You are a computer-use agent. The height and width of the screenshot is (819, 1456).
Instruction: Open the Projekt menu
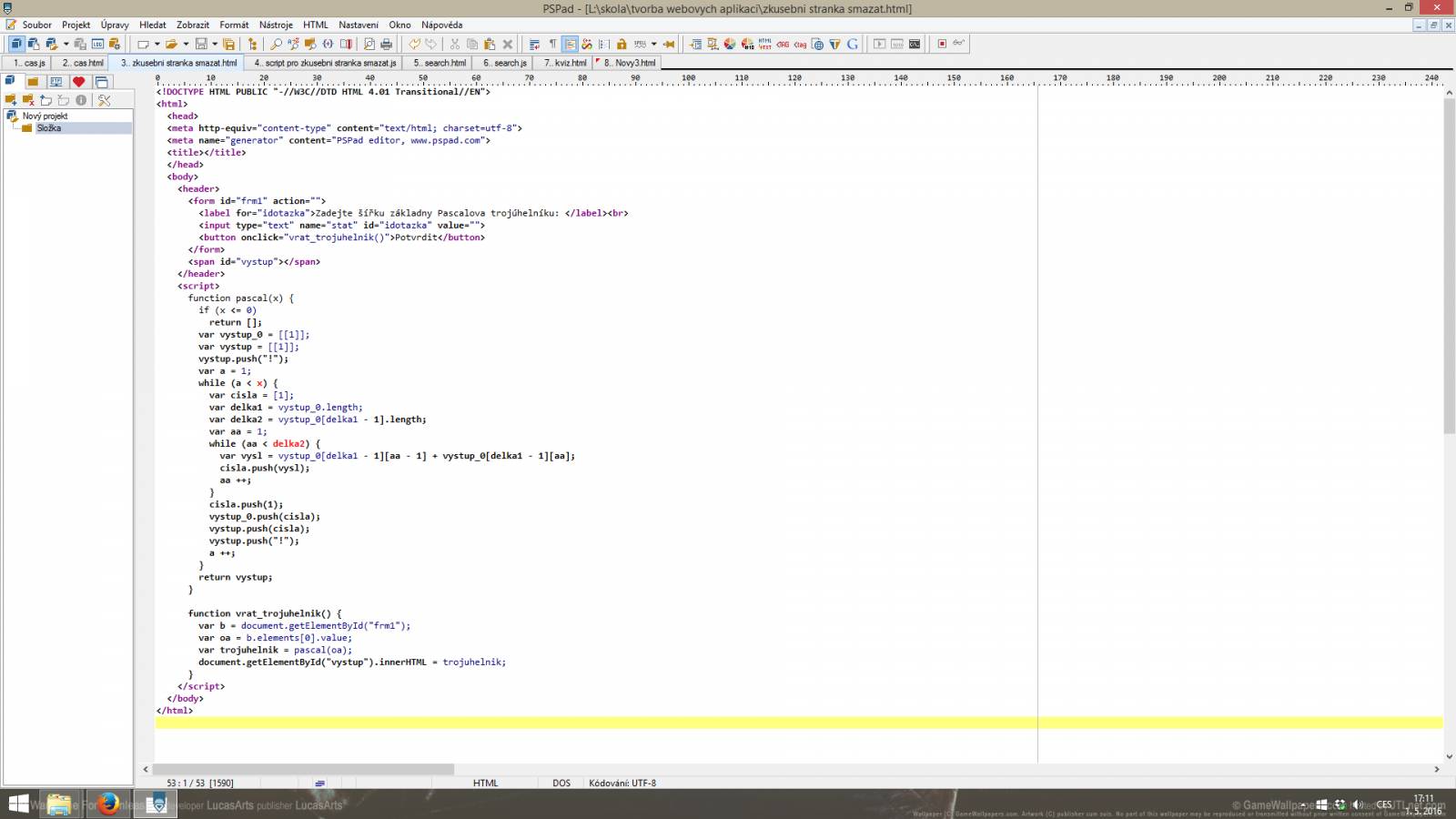point(76,25)
